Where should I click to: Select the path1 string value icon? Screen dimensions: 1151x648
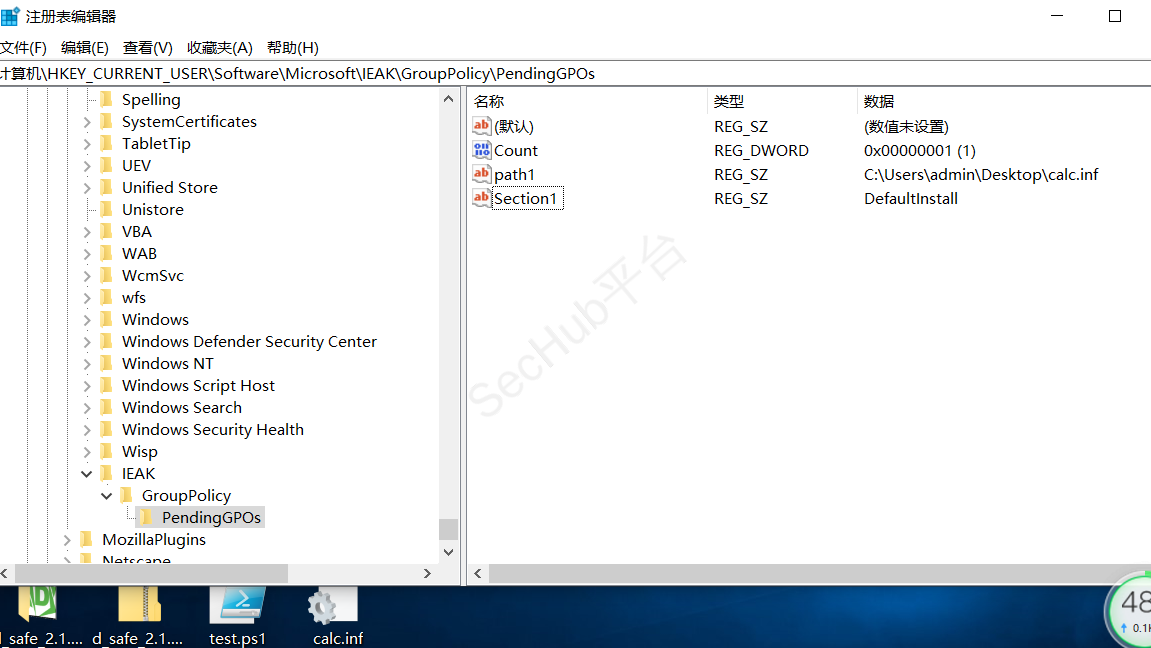tap(482, 175)
